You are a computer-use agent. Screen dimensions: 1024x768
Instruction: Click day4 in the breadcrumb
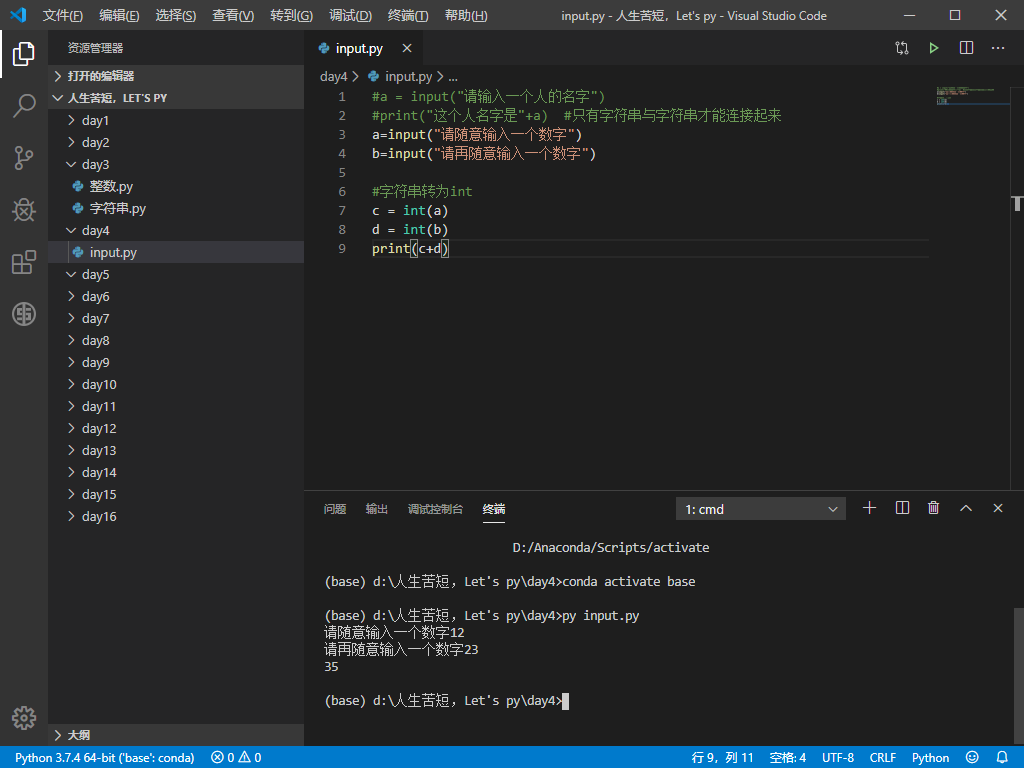334,76
